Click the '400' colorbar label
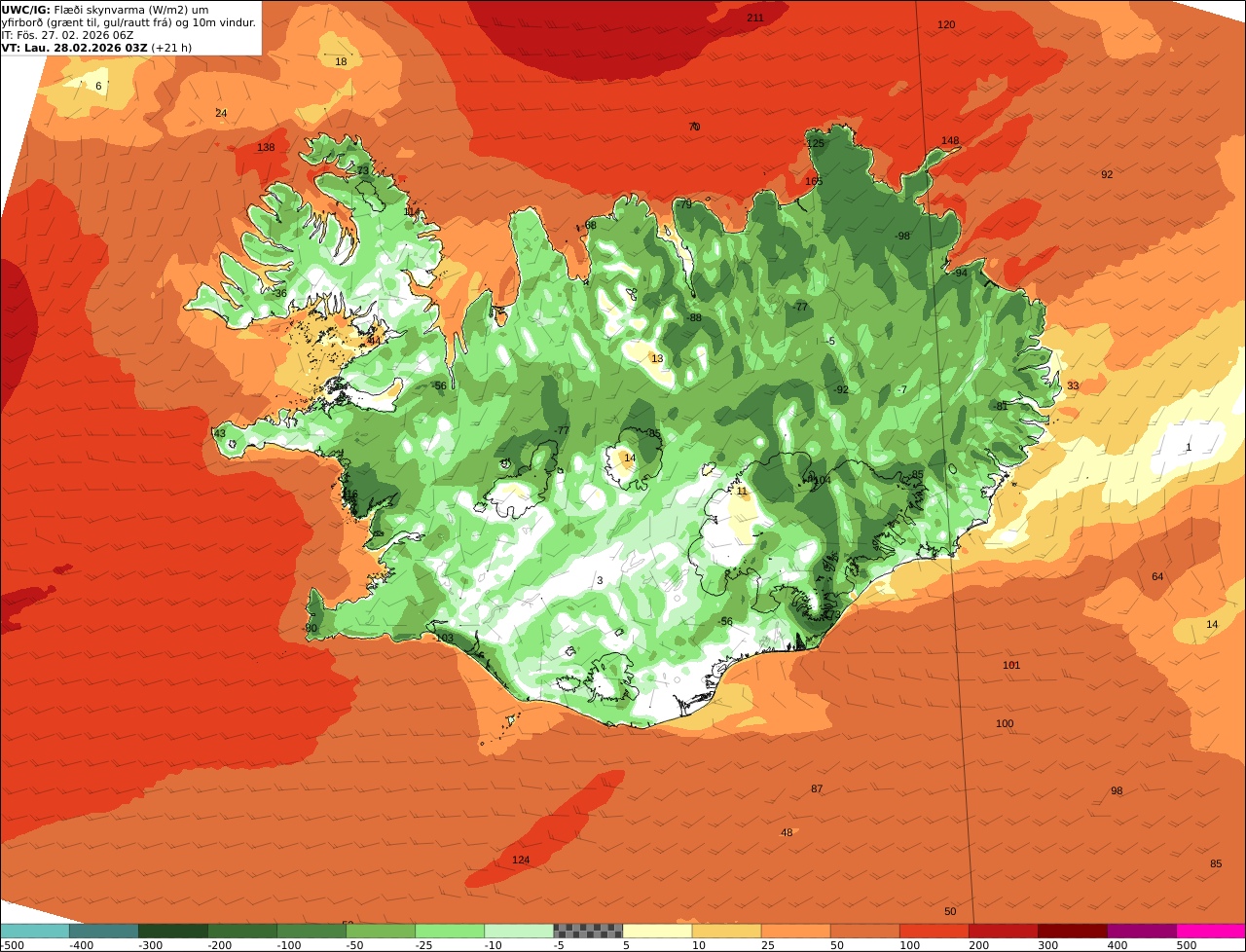Image resolution: width=1246 pixels, height=952 pixels. coord(1118,945)
